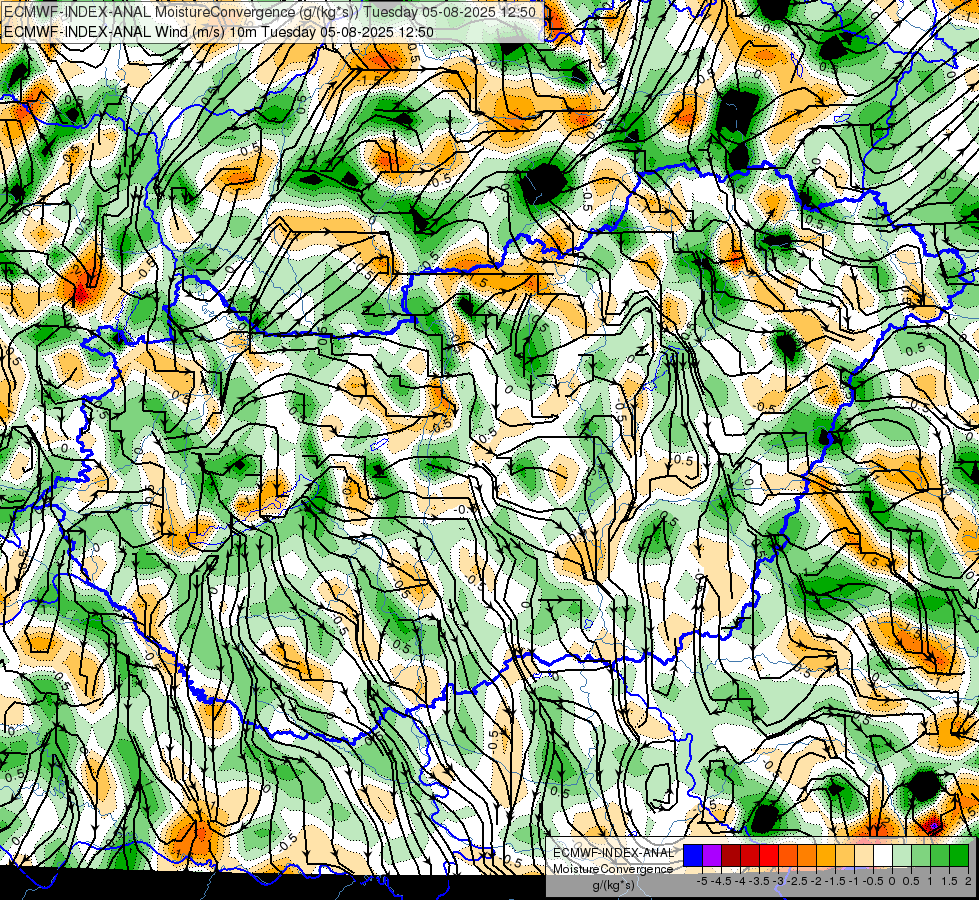
Task: Click the blue legend swatch below -5
Action: click(x=693, y=856)
